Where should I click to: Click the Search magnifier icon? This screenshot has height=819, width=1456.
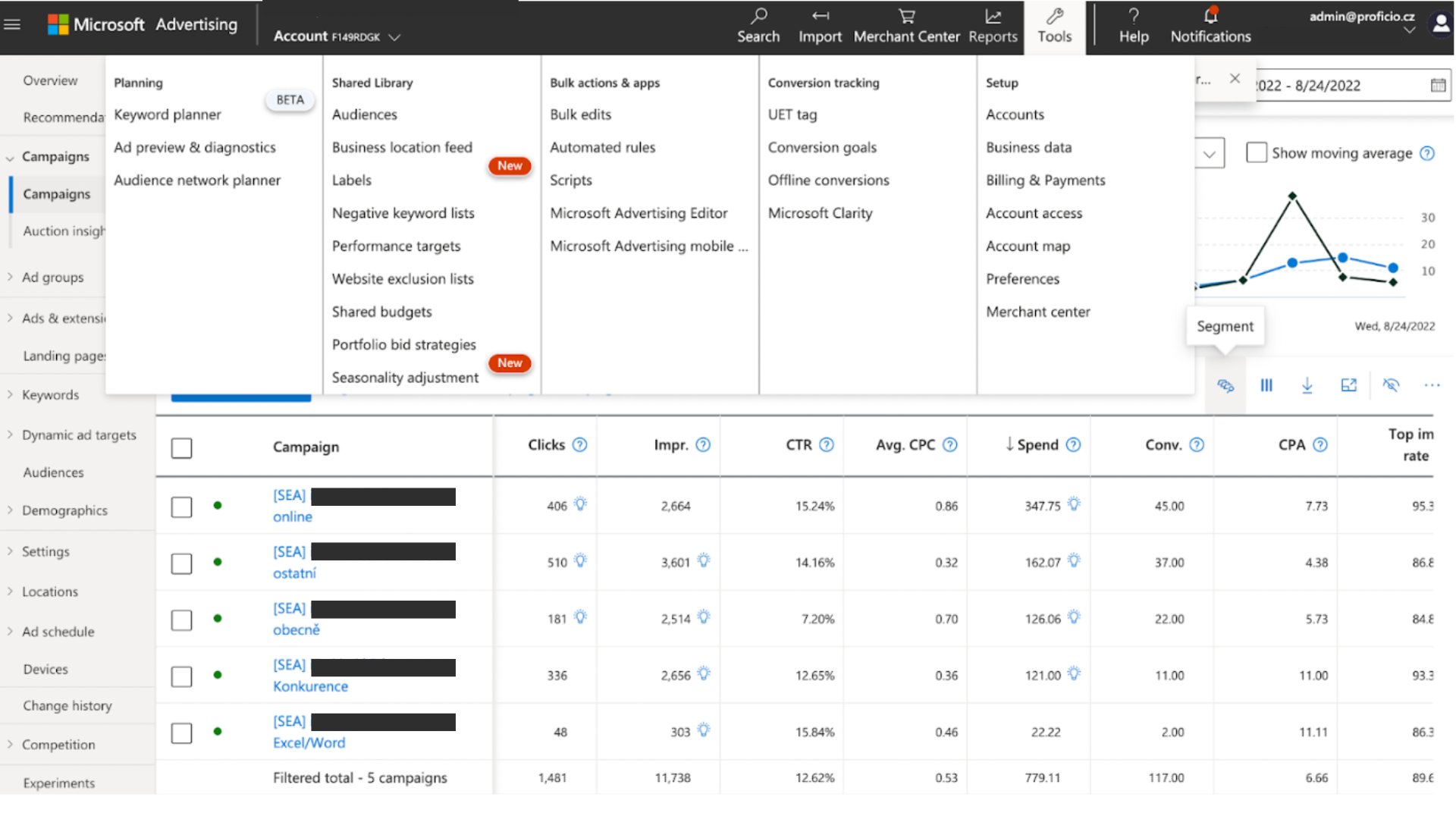tap(758, 16)
